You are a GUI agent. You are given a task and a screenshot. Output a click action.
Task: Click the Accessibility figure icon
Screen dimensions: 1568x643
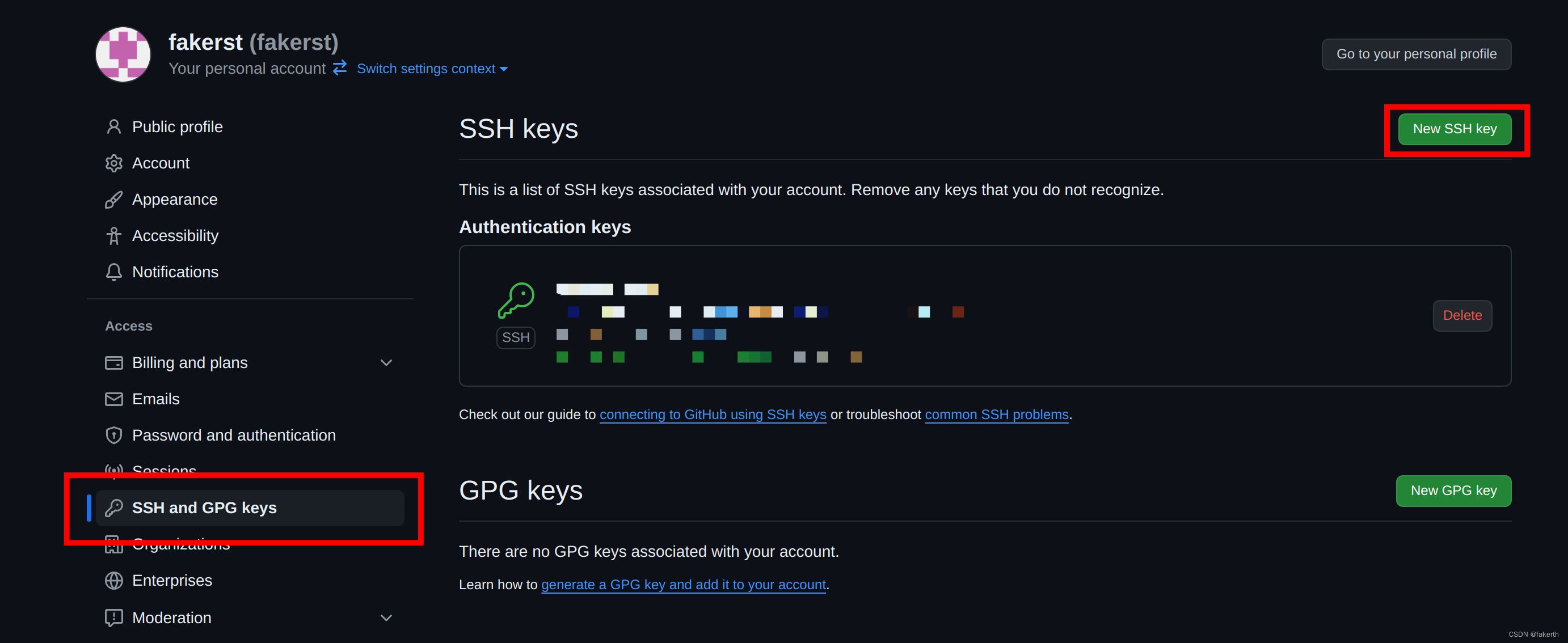pyautogui.click(x=114, y=235)
